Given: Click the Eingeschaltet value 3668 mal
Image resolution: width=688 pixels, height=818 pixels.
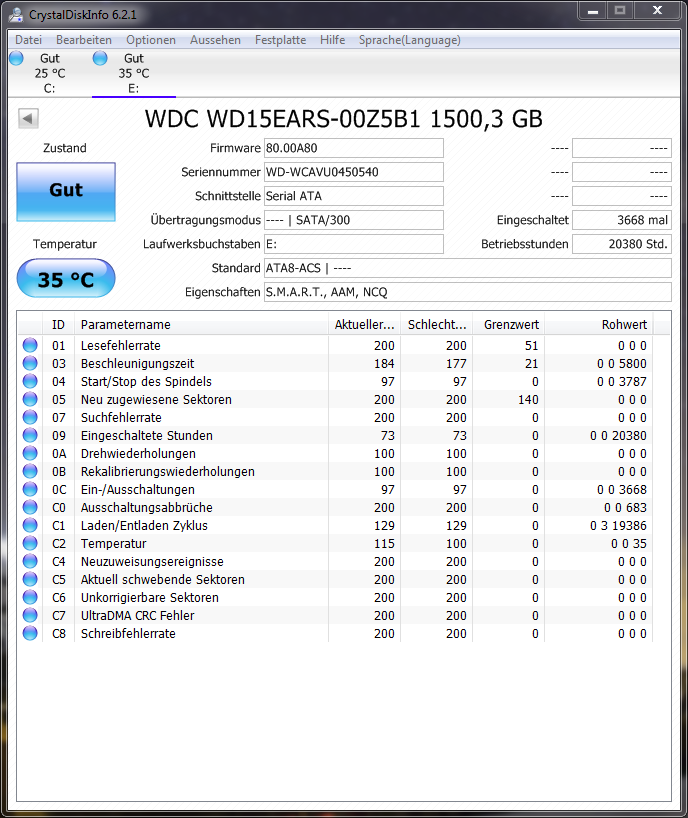Looking at the screenshot, I should pos(622,220).
